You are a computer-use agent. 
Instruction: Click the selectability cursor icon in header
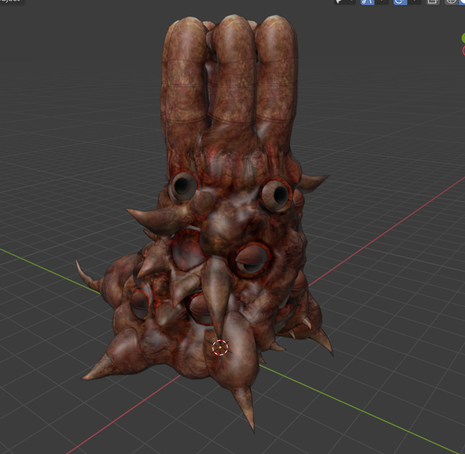click(x=339, y=2)
